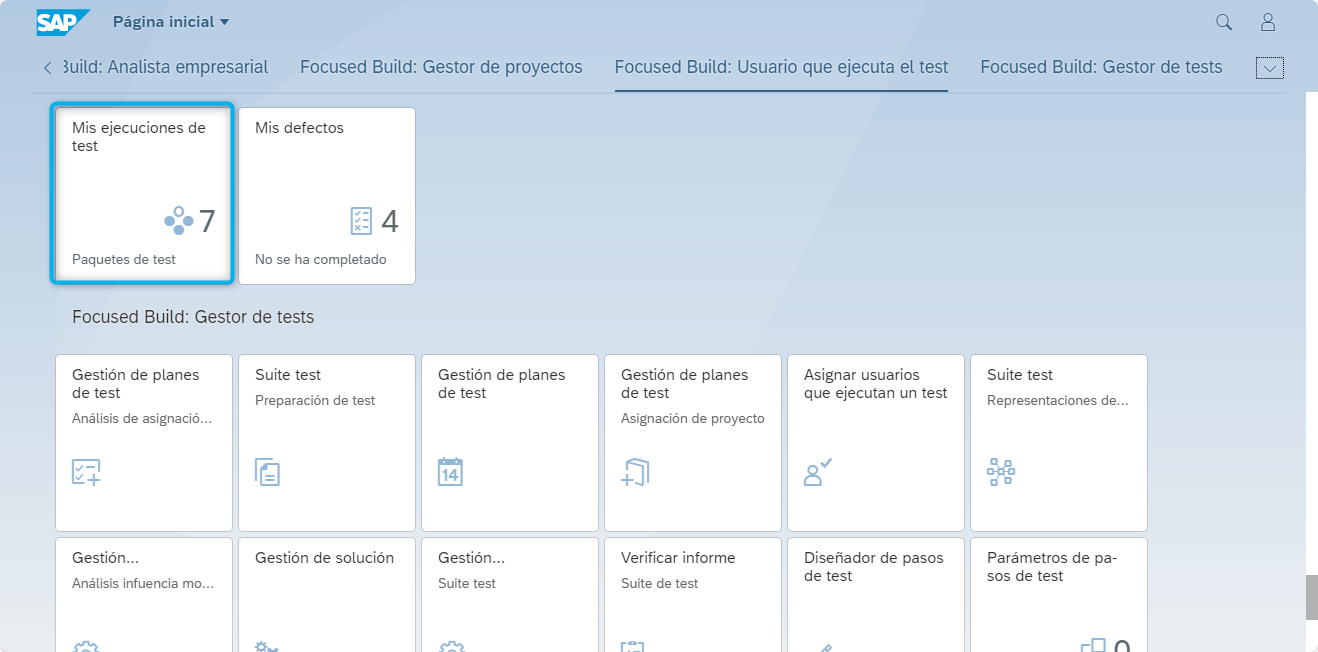Open the Gestión de solución tile

point(327,595)
